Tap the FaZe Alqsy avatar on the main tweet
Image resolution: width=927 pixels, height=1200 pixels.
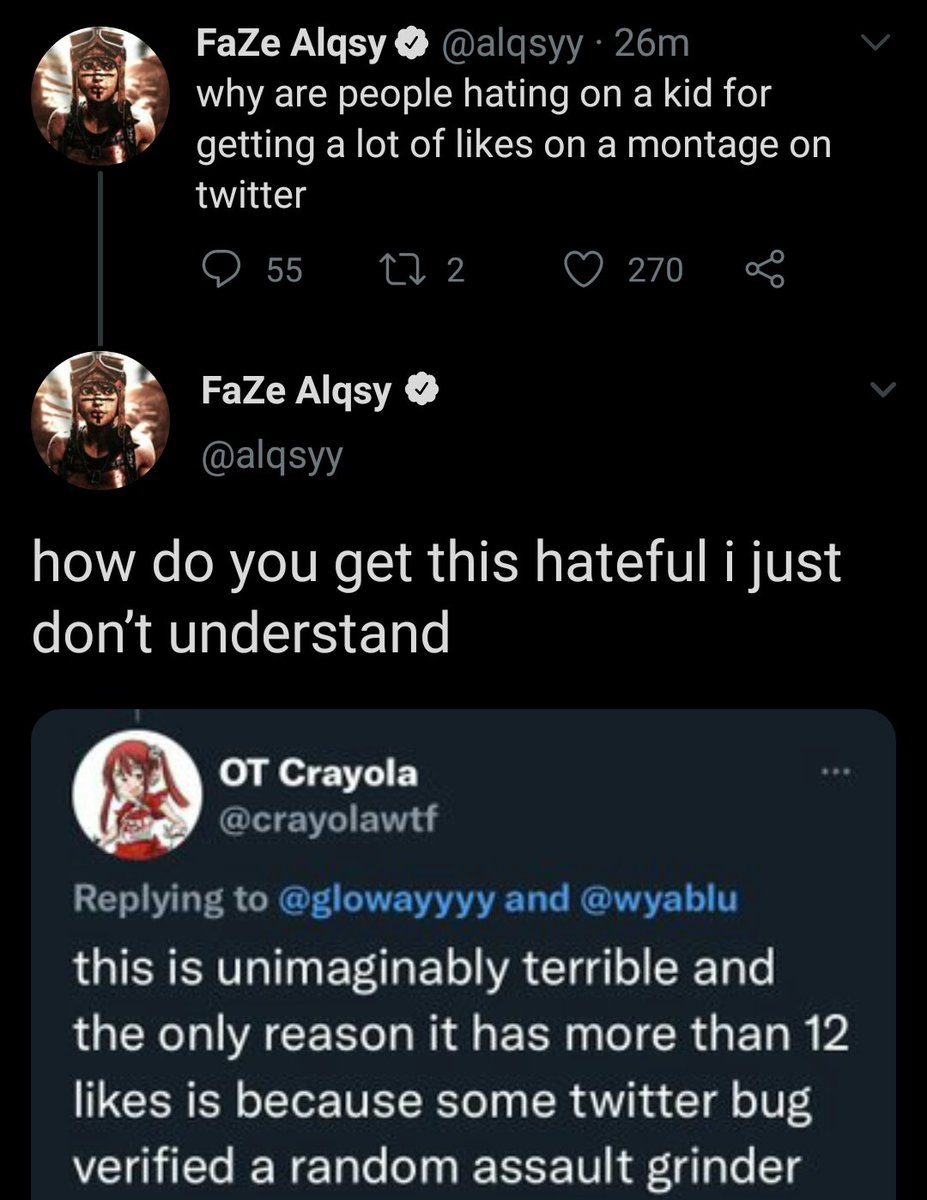point(99,420)
